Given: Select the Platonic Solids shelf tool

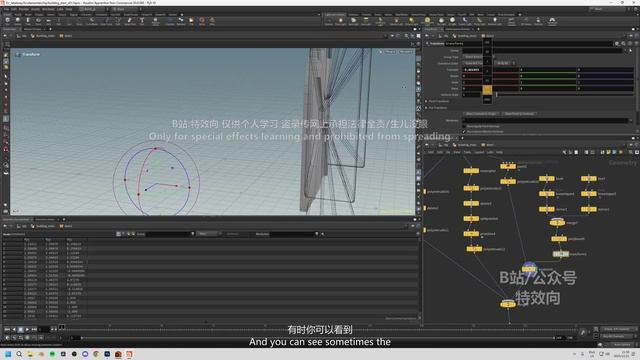Looking at the screenshot, I should [156, 21].
